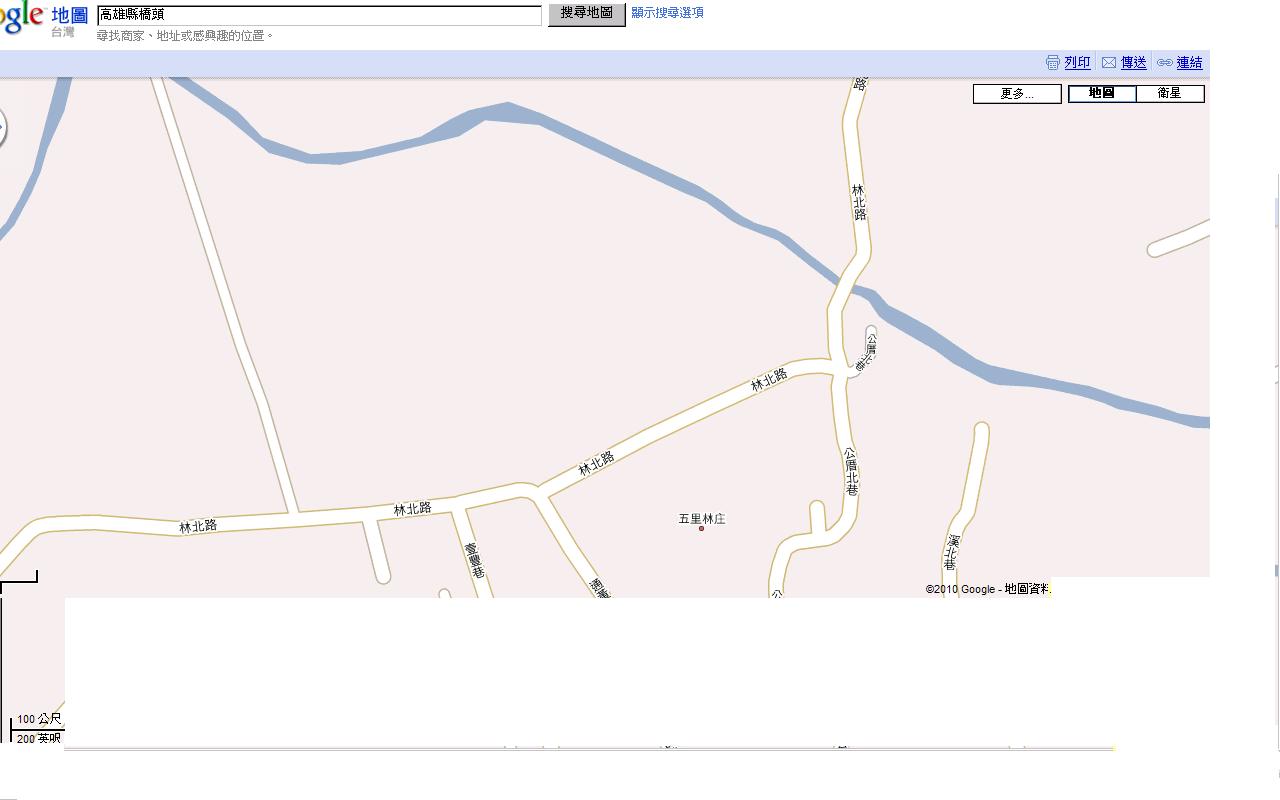Click the envelope icon beside 傳送
This screenshot has width=1280, height=800.
coord(1109,63)
